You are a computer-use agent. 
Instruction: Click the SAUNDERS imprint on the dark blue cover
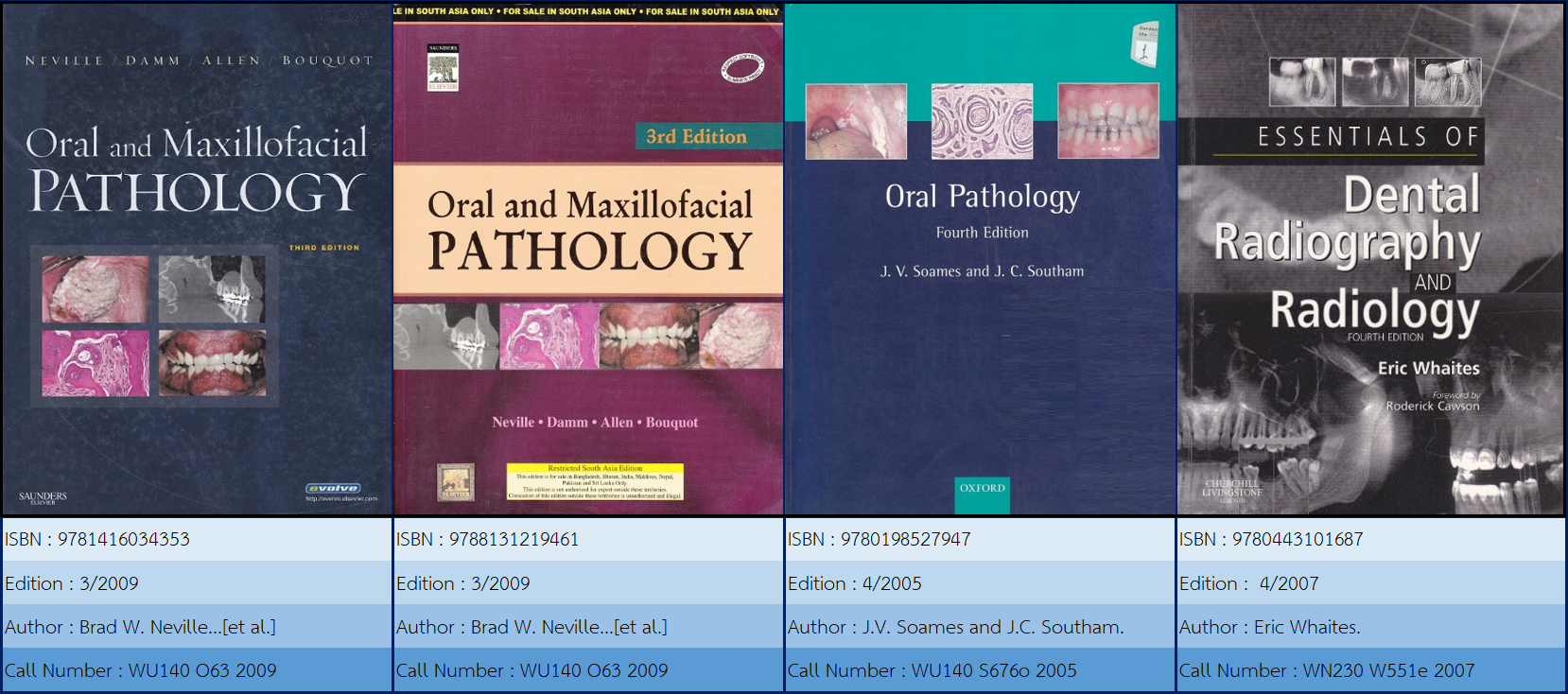pyautogui.click(x=43, y=497)
